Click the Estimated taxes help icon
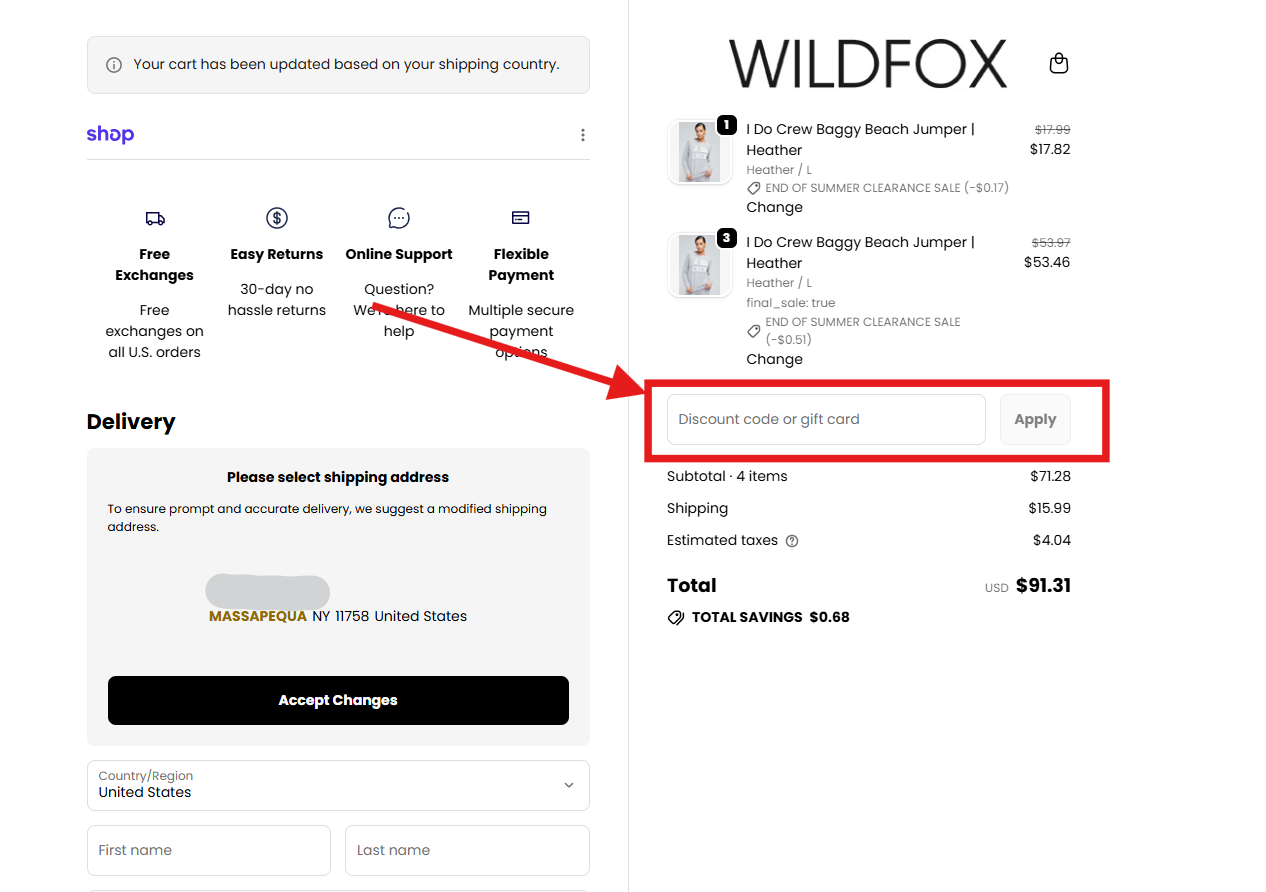This screenshot has height=892, width=1266. (x=792, y=541)
